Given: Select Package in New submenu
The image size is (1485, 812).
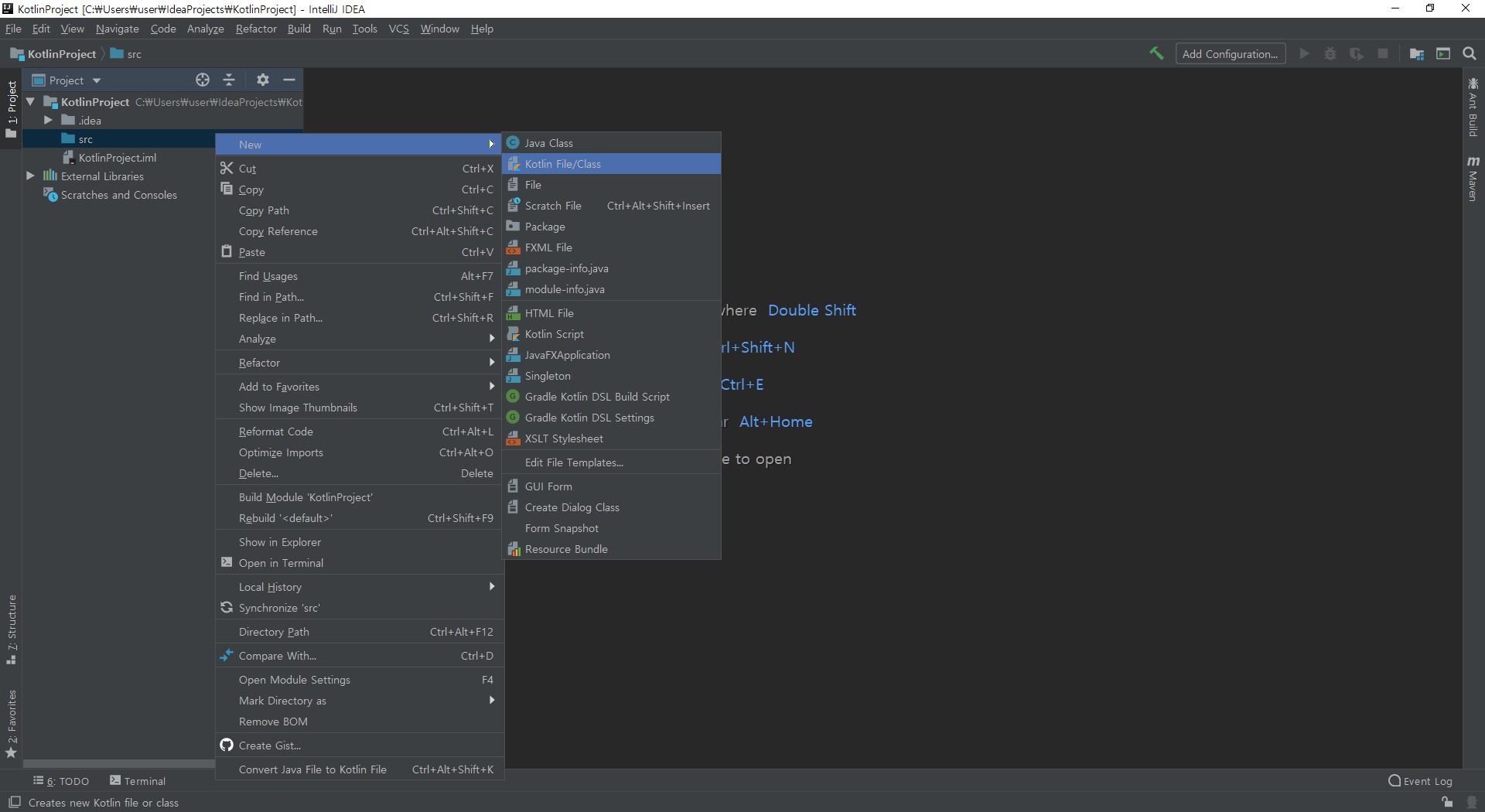Looking at the screenshot, I should pyautogui.click(x=611, y=227).
